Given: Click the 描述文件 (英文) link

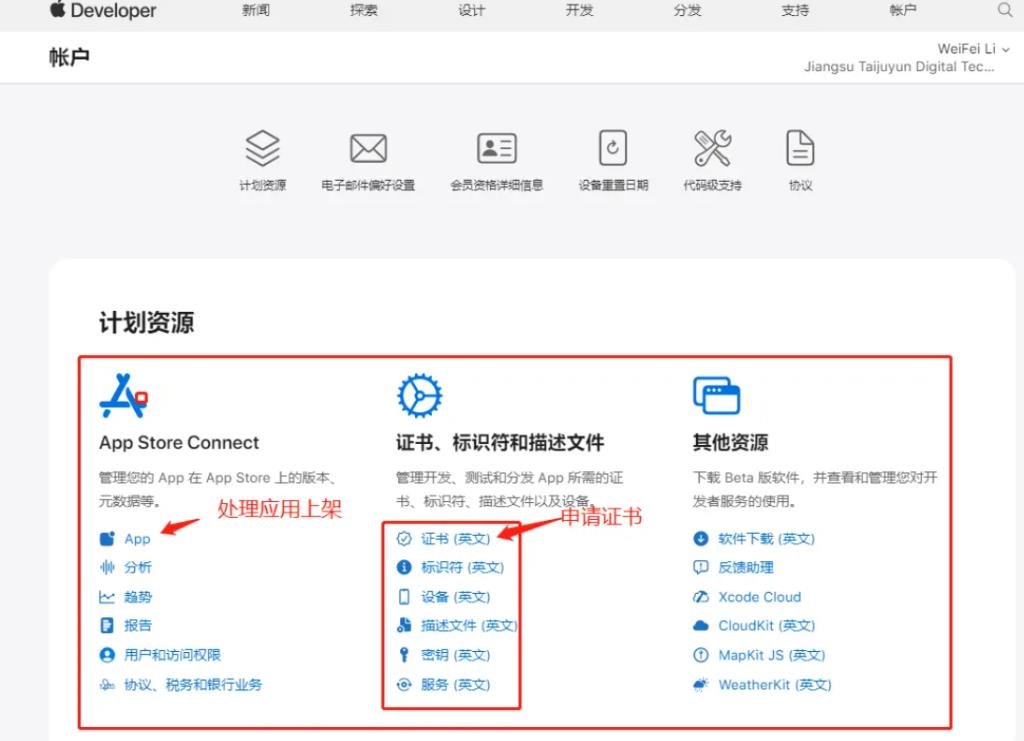Looking at the screenshot, I should click(468, 626).
